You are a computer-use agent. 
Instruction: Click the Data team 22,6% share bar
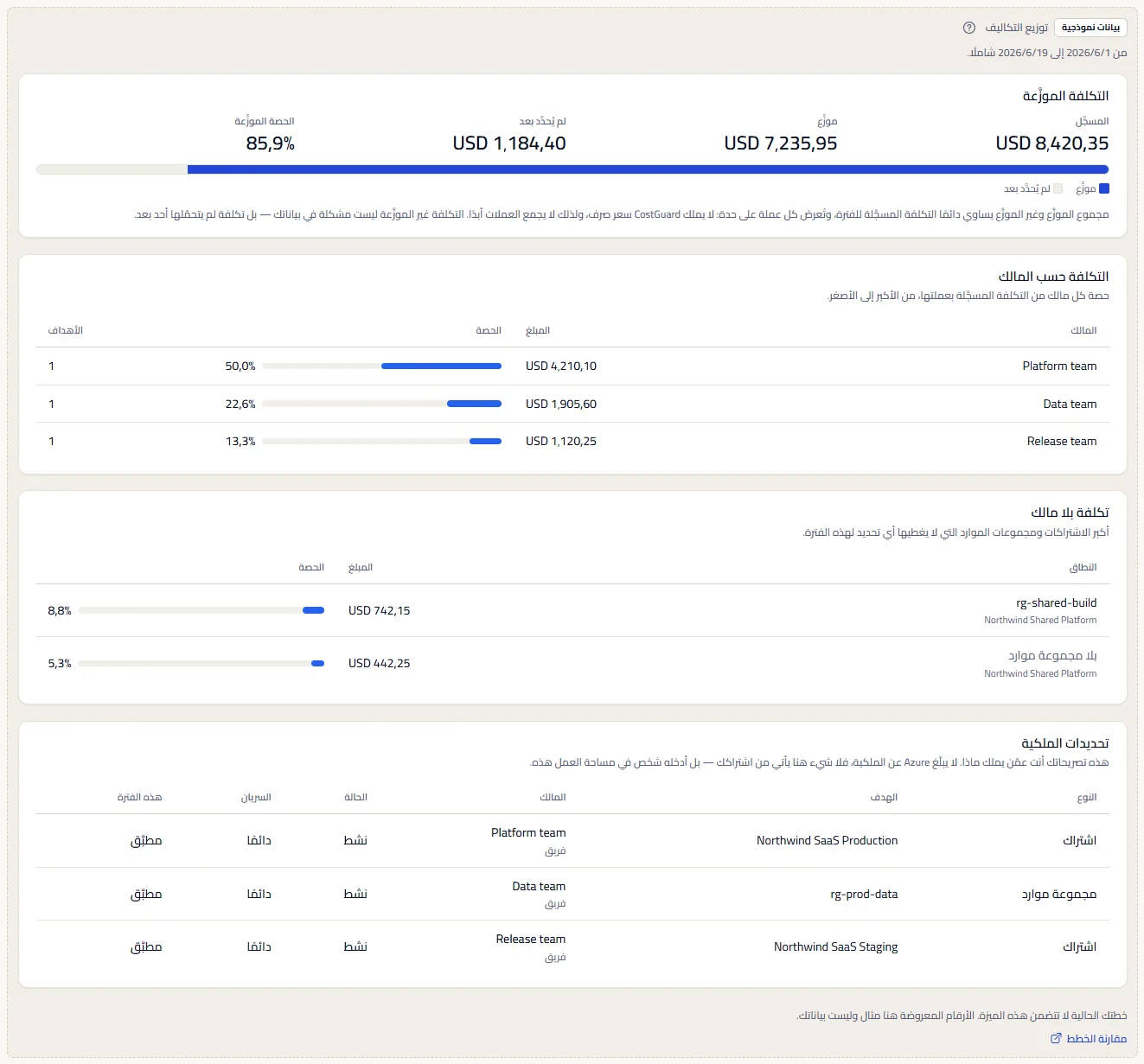(x=382, y=404)
